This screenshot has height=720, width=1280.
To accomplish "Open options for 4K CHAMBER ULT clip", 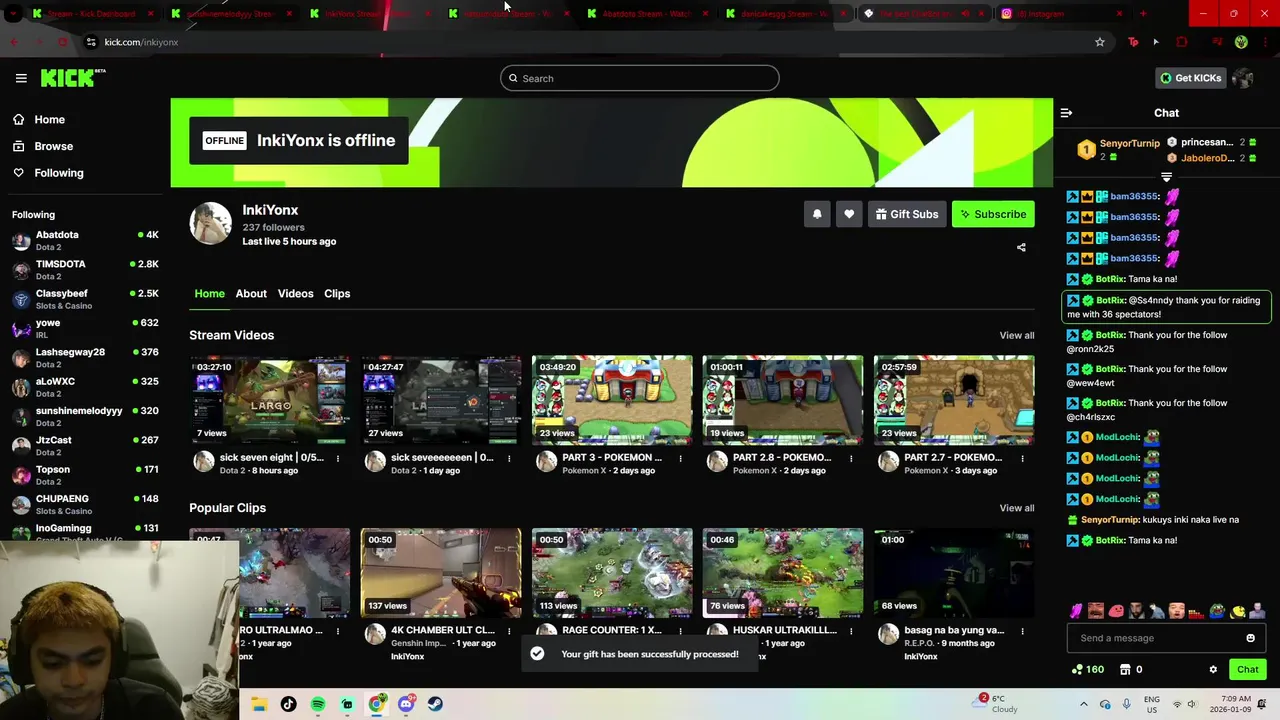I will pos(509,632).
